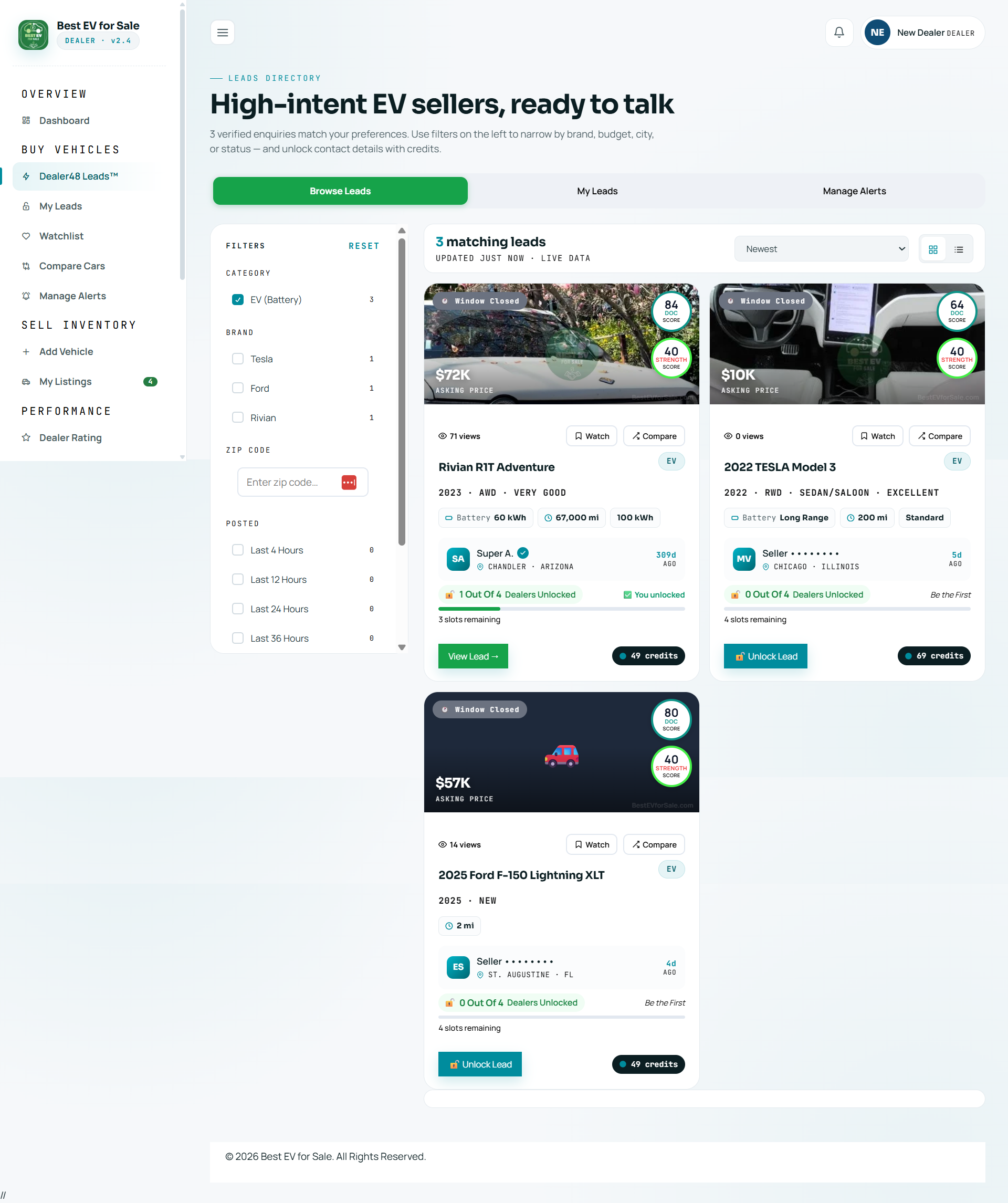Unlock the Ford F-150 Lightning lead
Image resolution: width=1008 pixels, height=1203 pixels.
tap(479, 1064)
